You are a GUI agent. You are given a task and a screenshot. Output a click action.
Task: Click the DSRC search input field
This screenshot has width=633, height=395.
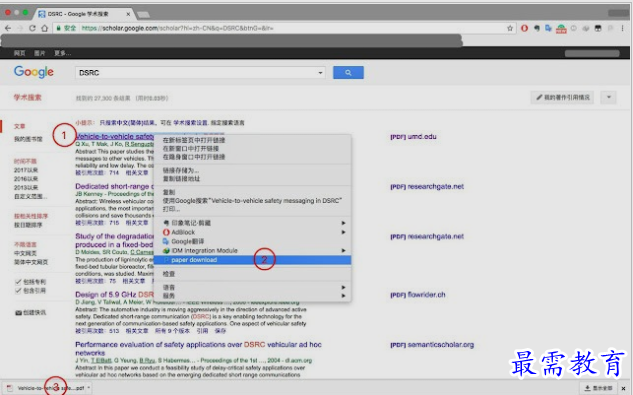(x=195, y=73)
